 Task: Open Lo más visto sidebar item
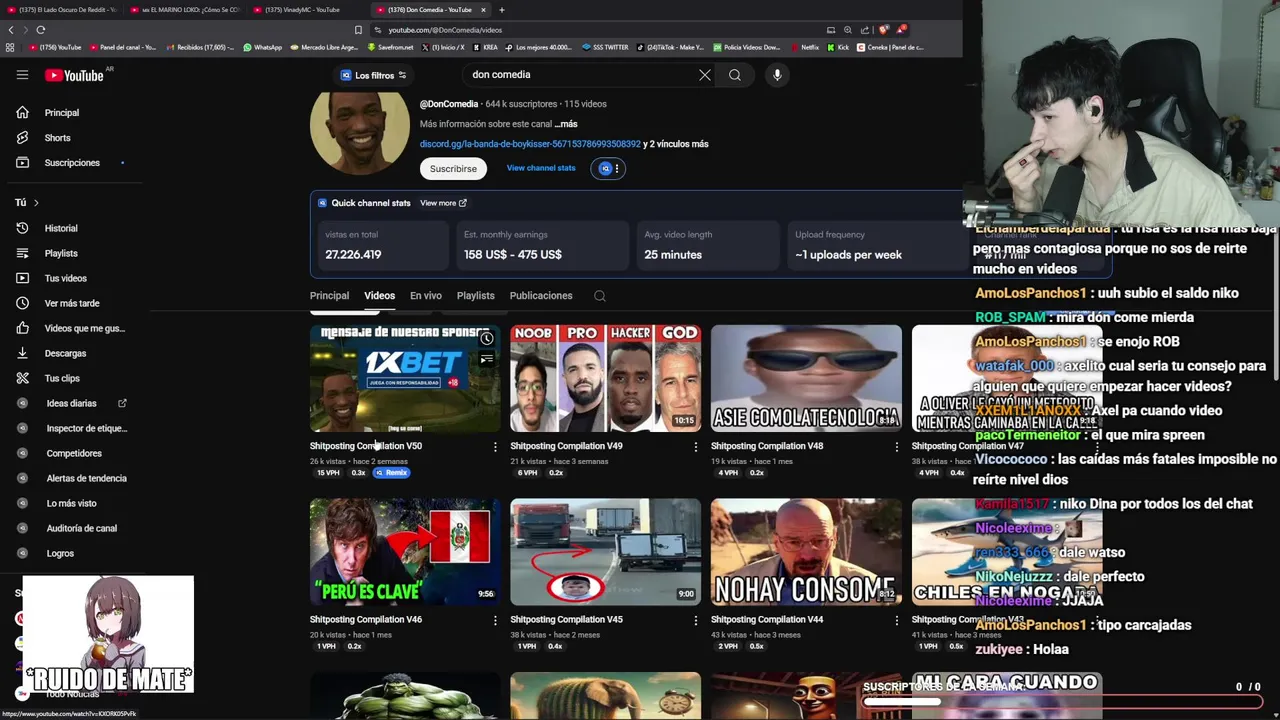(x=71, y=503)
